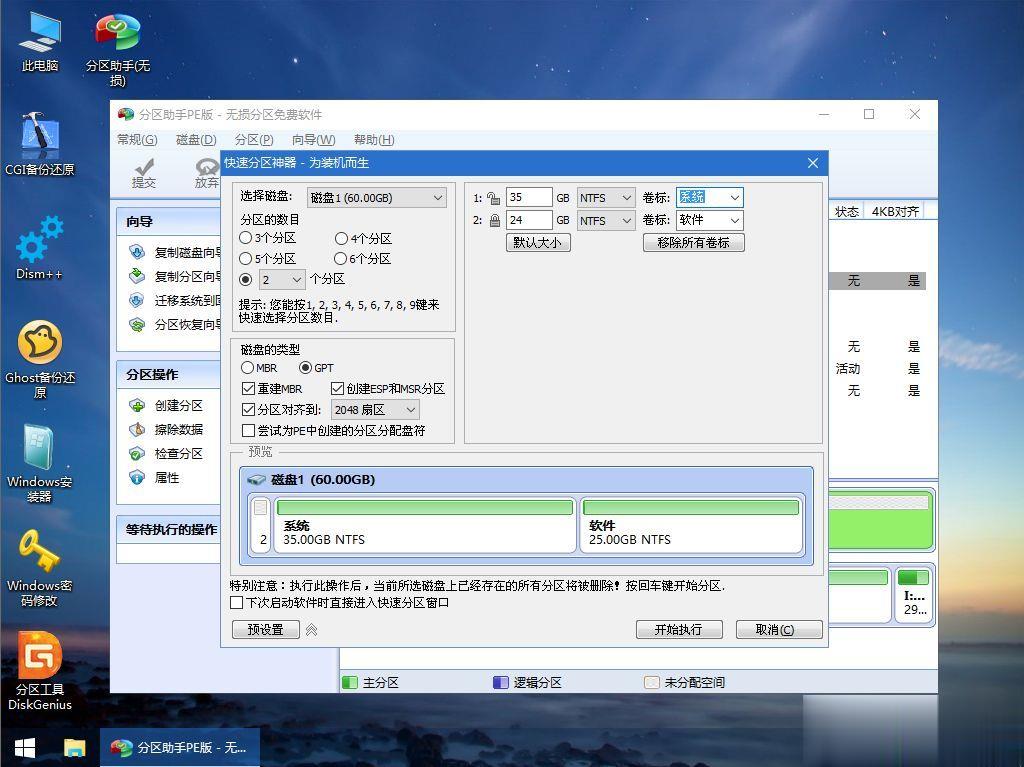1024x767 pixels.
Task: Check 下次启动软件时直接进入快速分区窗口
Action: (x=236, y=602)
